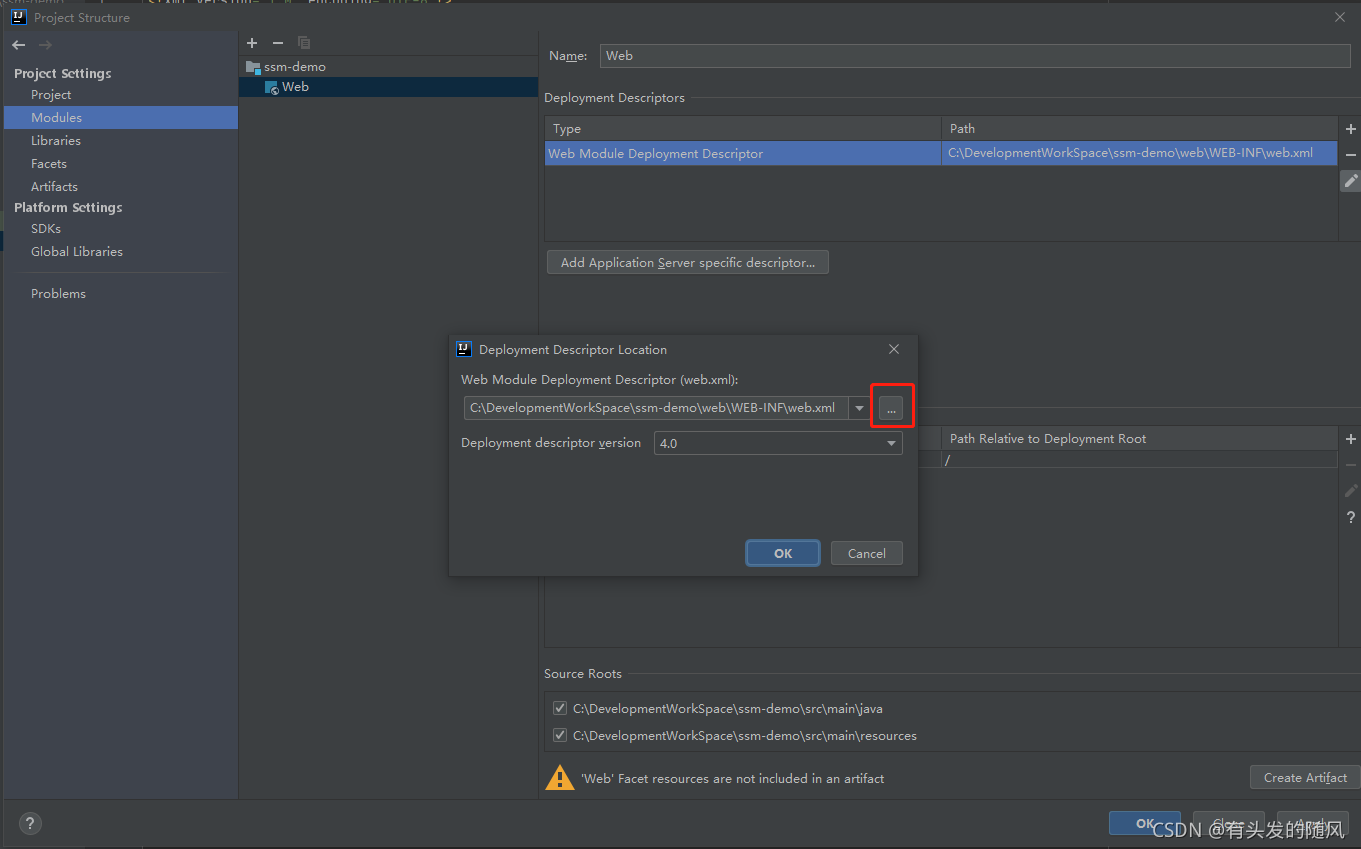
Task: Open SDKs under Platform Settings
Action: (46, 229)
